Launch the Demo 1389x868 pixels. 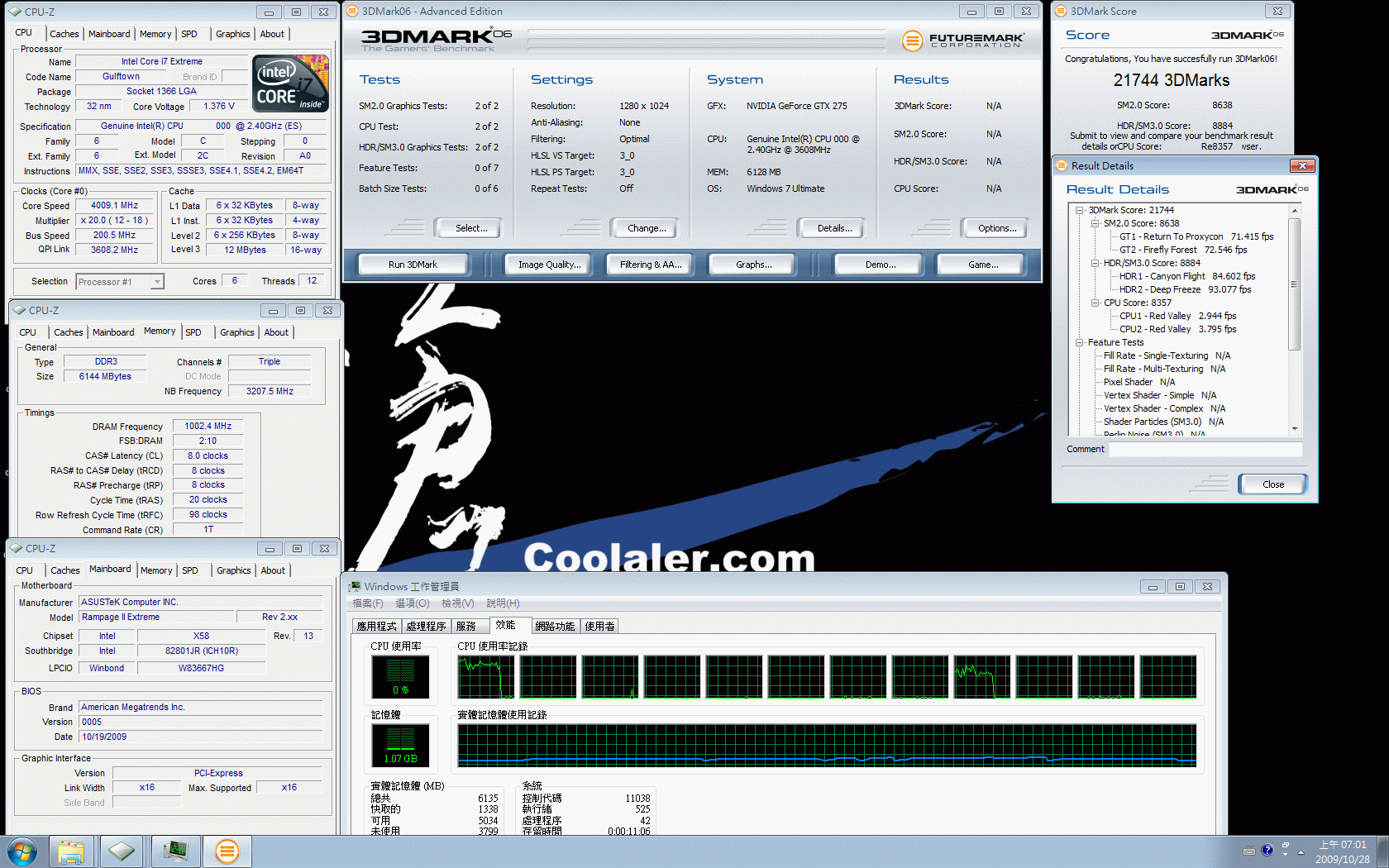coord(881,265)
